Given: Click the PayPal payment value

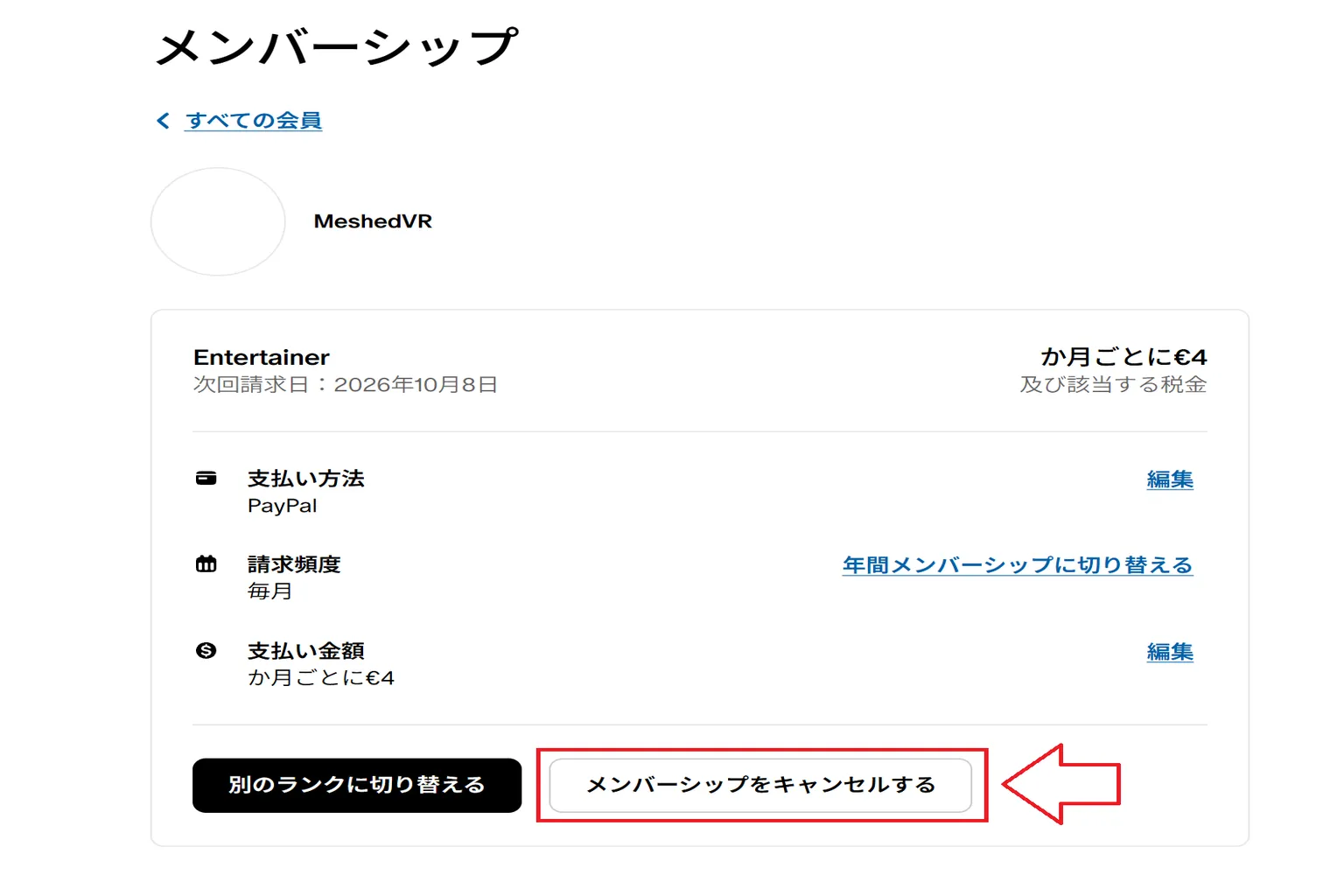Looking at the screenshot, I should [x=282, y=506].
